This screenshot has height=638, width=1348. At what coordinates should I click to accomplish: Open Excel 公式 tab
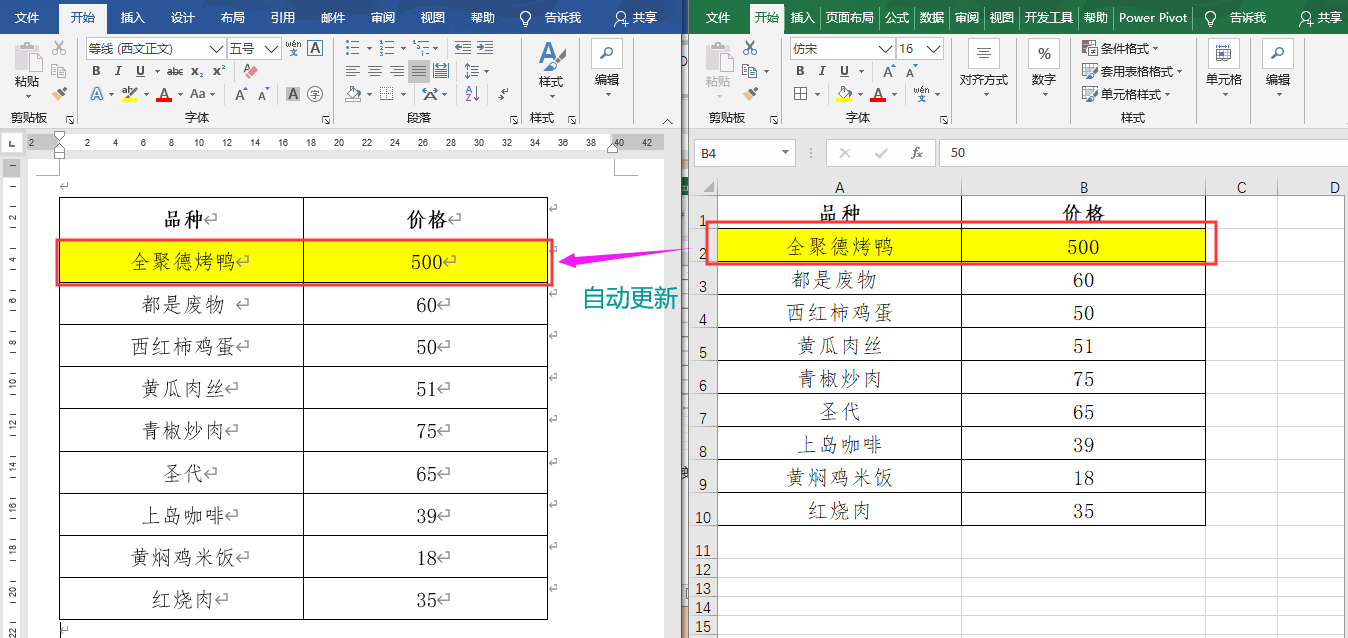point(897,18)
